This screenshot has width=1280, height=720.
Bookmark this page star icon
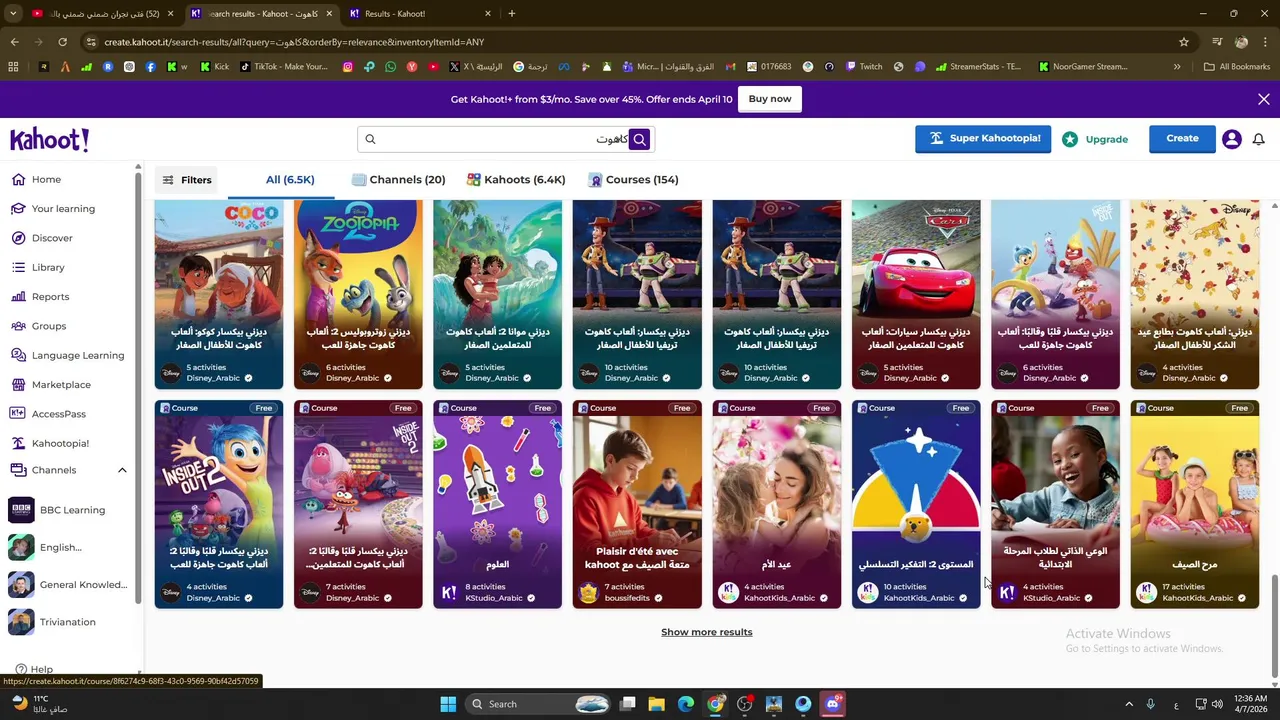click(x=1184, y=42)
